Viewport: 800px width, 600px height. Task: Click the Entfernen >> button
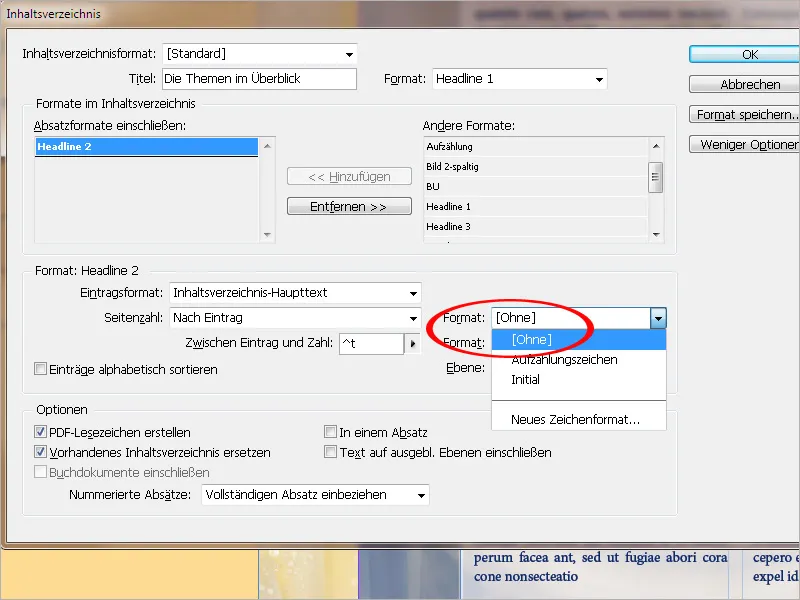[x=349, y=207]
